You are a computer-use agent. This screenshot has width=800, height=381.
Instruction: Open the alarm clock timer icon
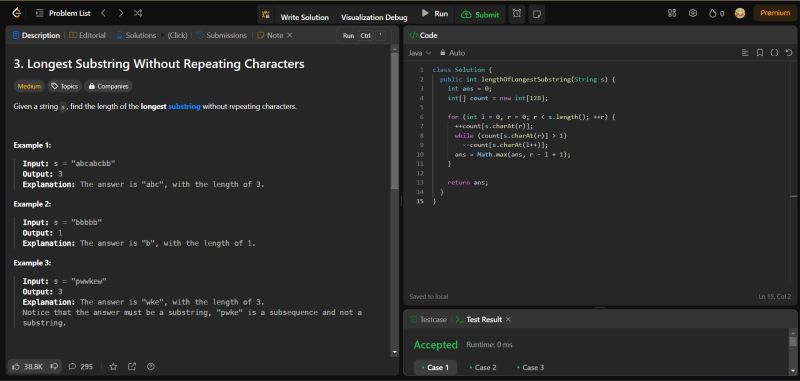click(x=517, y=14)
